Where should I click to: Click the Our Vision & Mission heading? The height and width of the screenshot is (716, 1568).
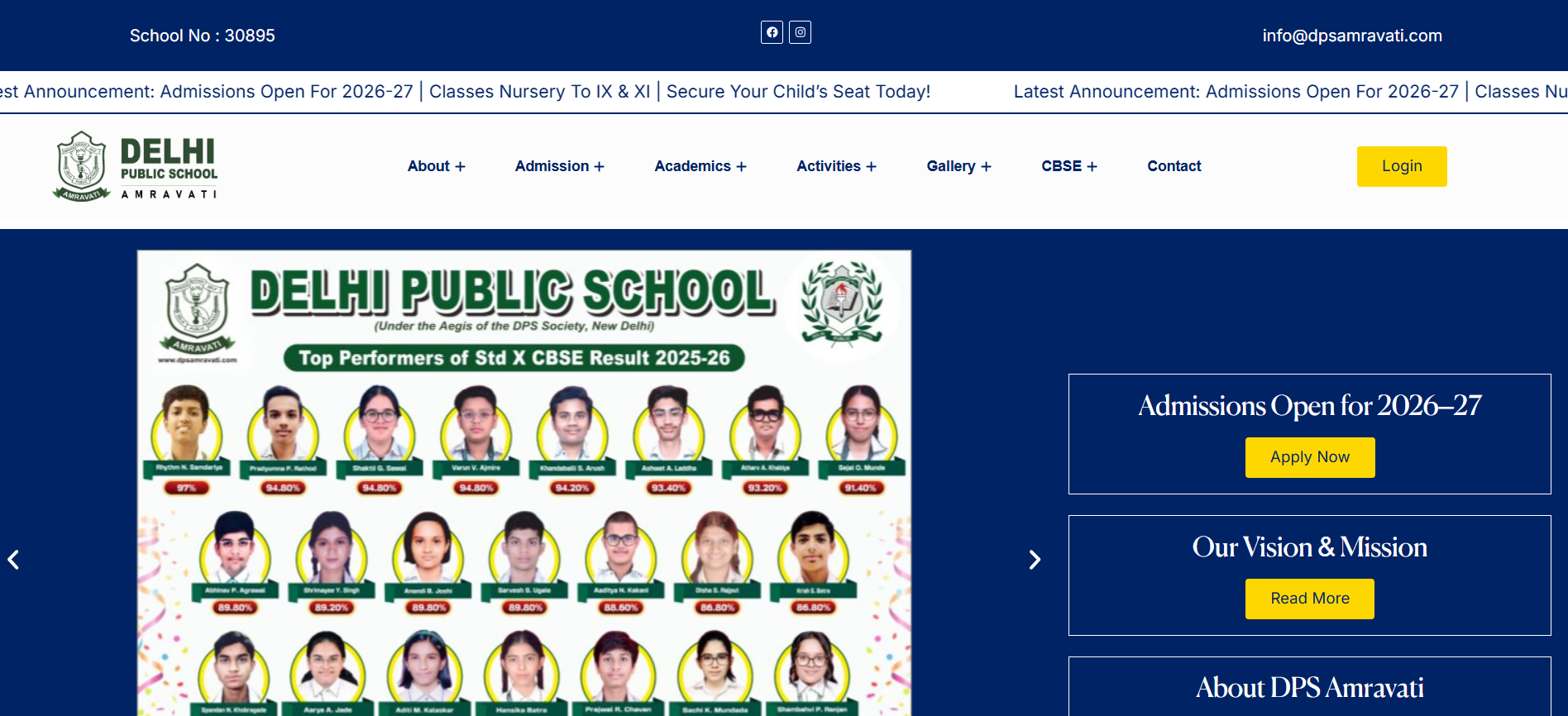click(1310, 547)
